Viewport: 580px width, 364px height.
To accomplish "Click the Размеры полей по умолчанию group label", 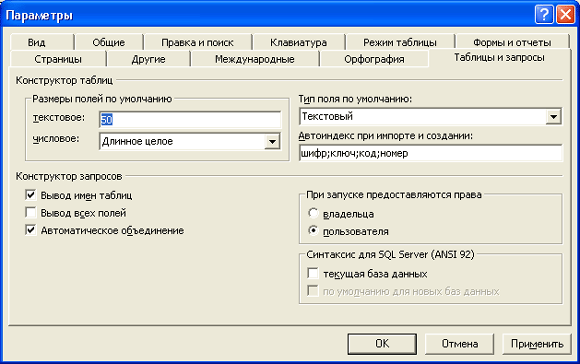I will pos(102,99).
